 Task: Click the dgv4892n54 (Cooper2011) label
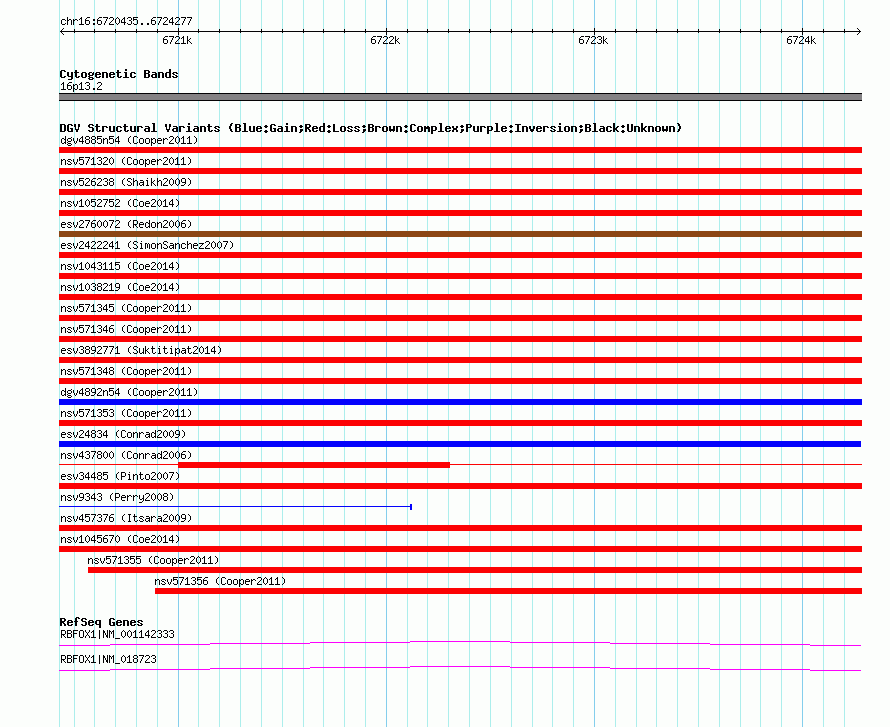click(x=129, y=392)
